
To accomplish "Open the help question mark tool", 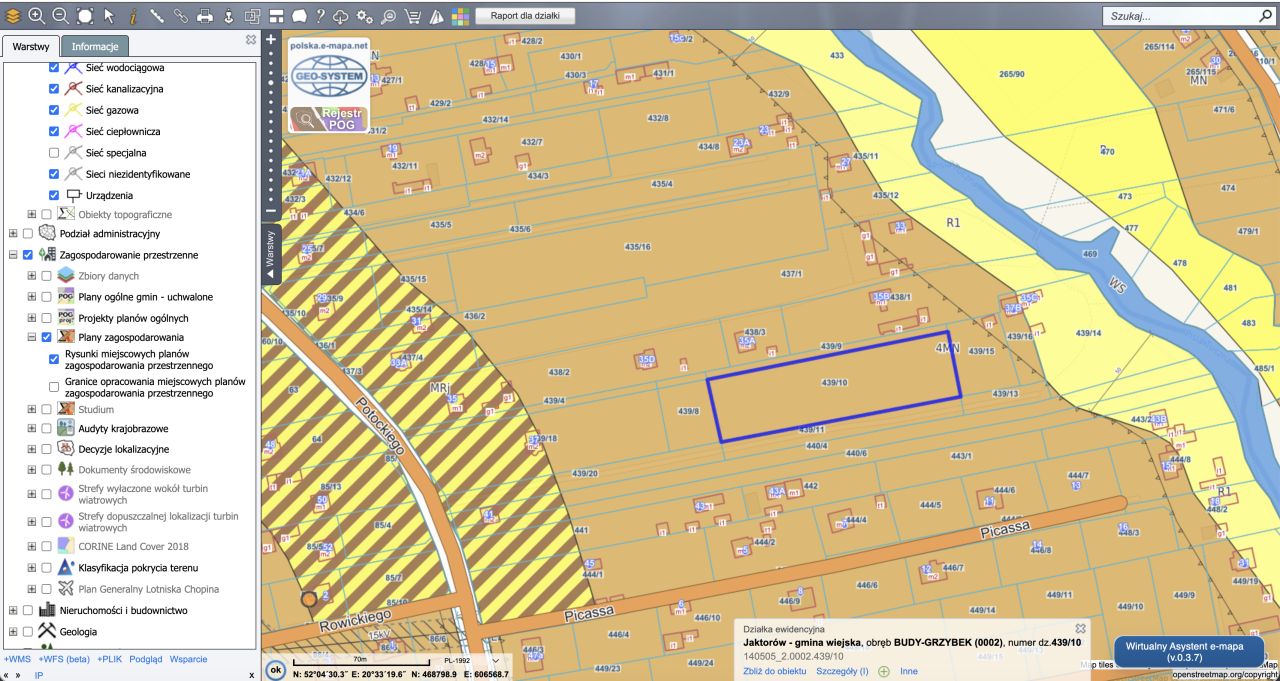I will click(320, 15).
